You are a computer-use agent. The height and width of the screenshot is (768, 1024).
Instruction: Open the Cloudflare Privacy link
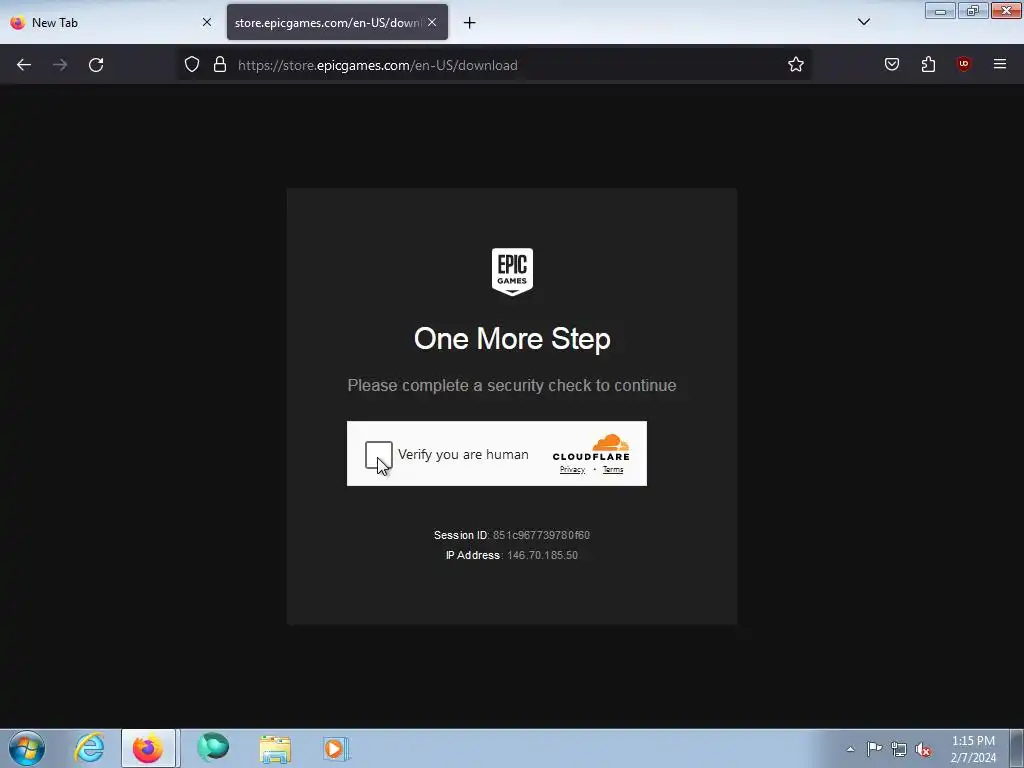pos(572,470)
